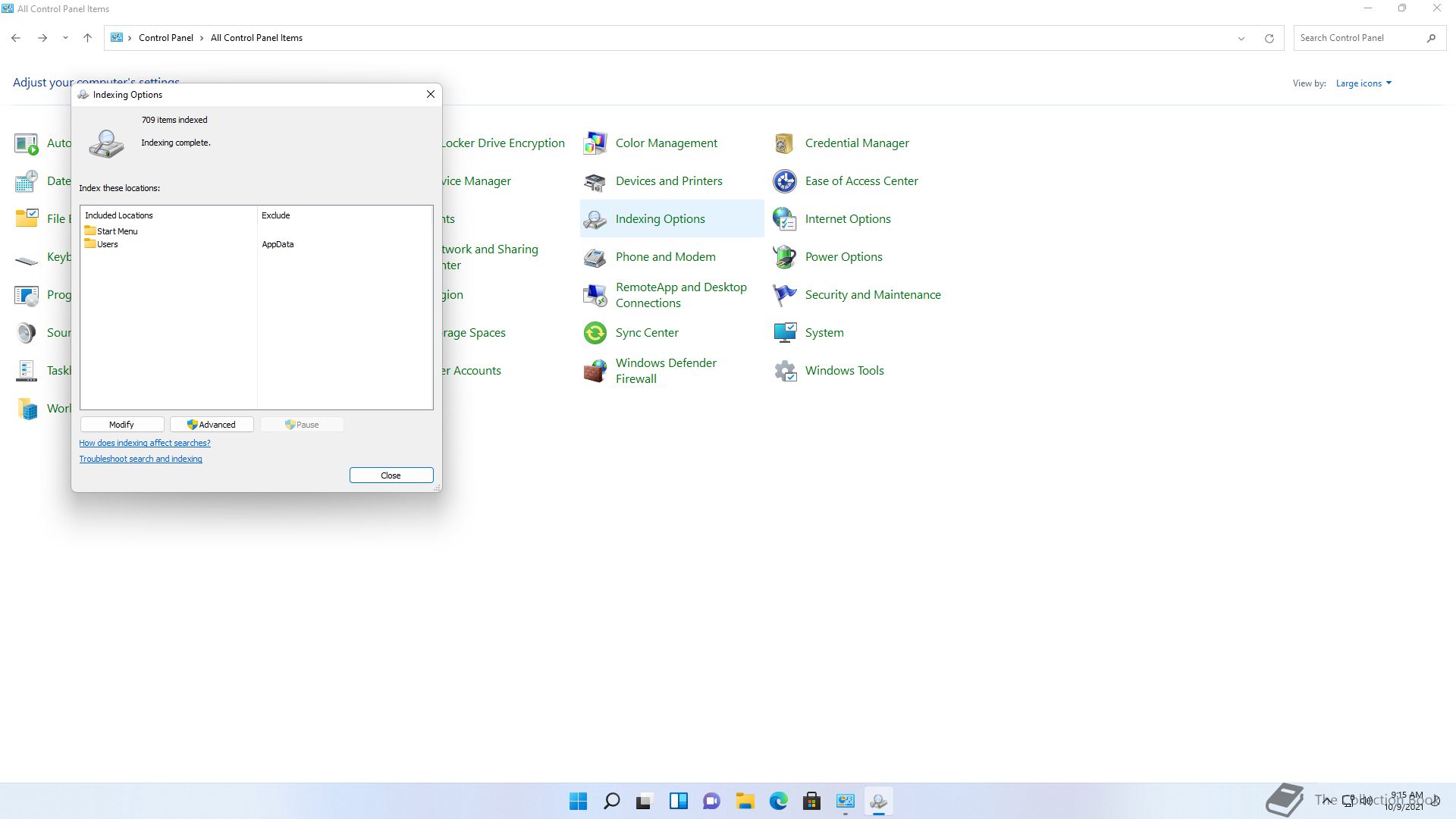Open taskbar Search magnifier
Viewport: 1456px width, 819px height.
click(611, 801)
